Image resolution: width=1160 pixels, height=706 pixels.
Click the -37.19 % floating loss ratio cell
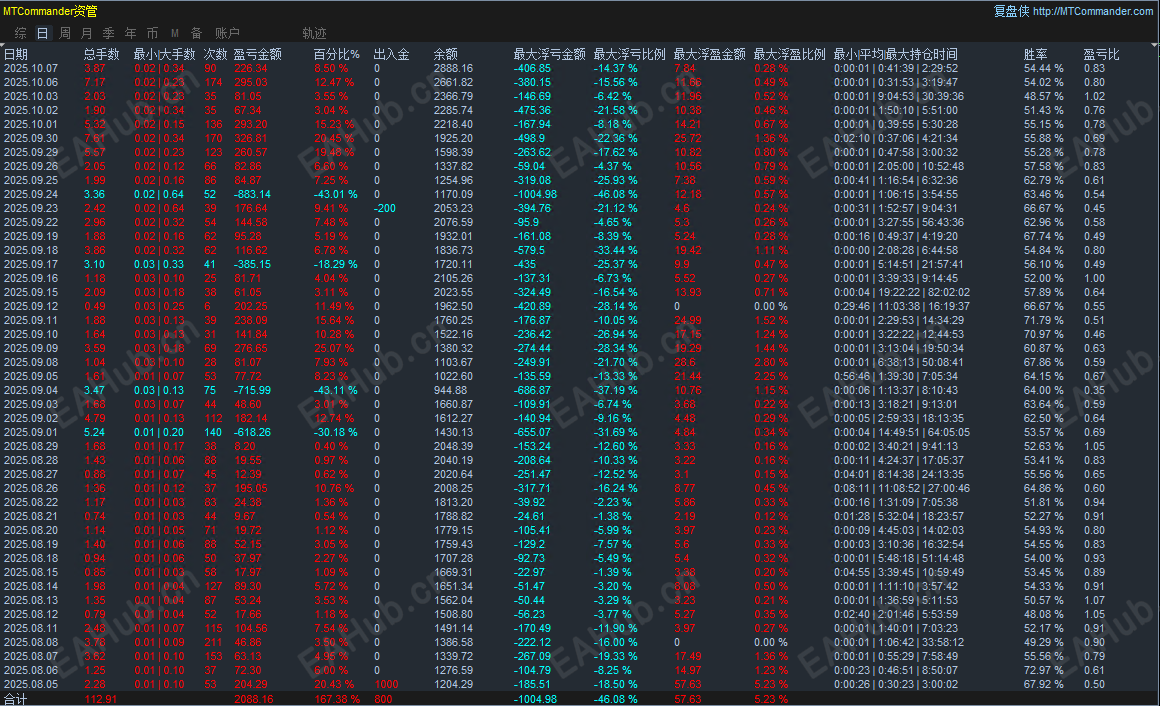point(616,390)
